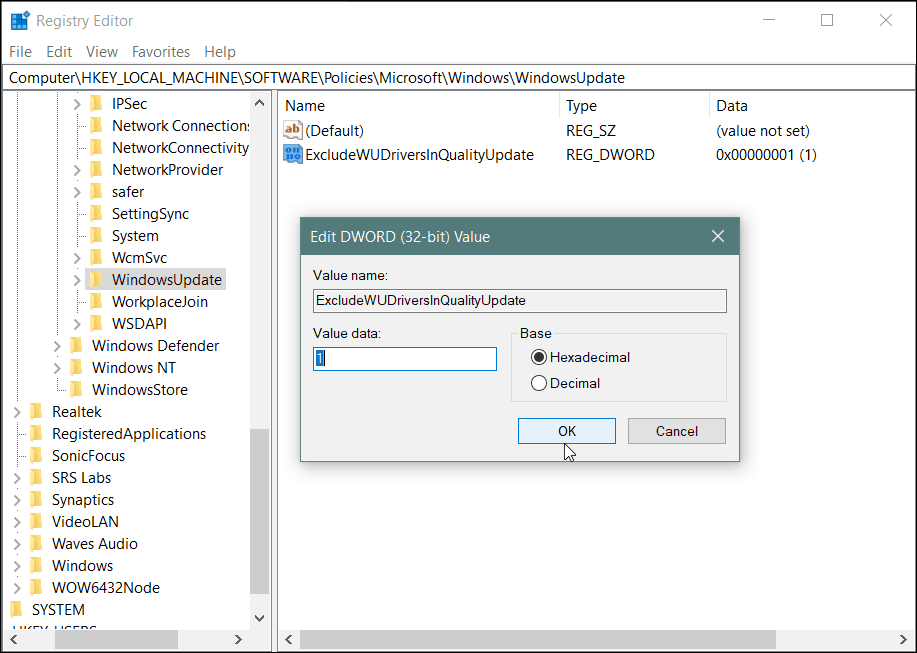Expand the NetworkProvider key

77,170
